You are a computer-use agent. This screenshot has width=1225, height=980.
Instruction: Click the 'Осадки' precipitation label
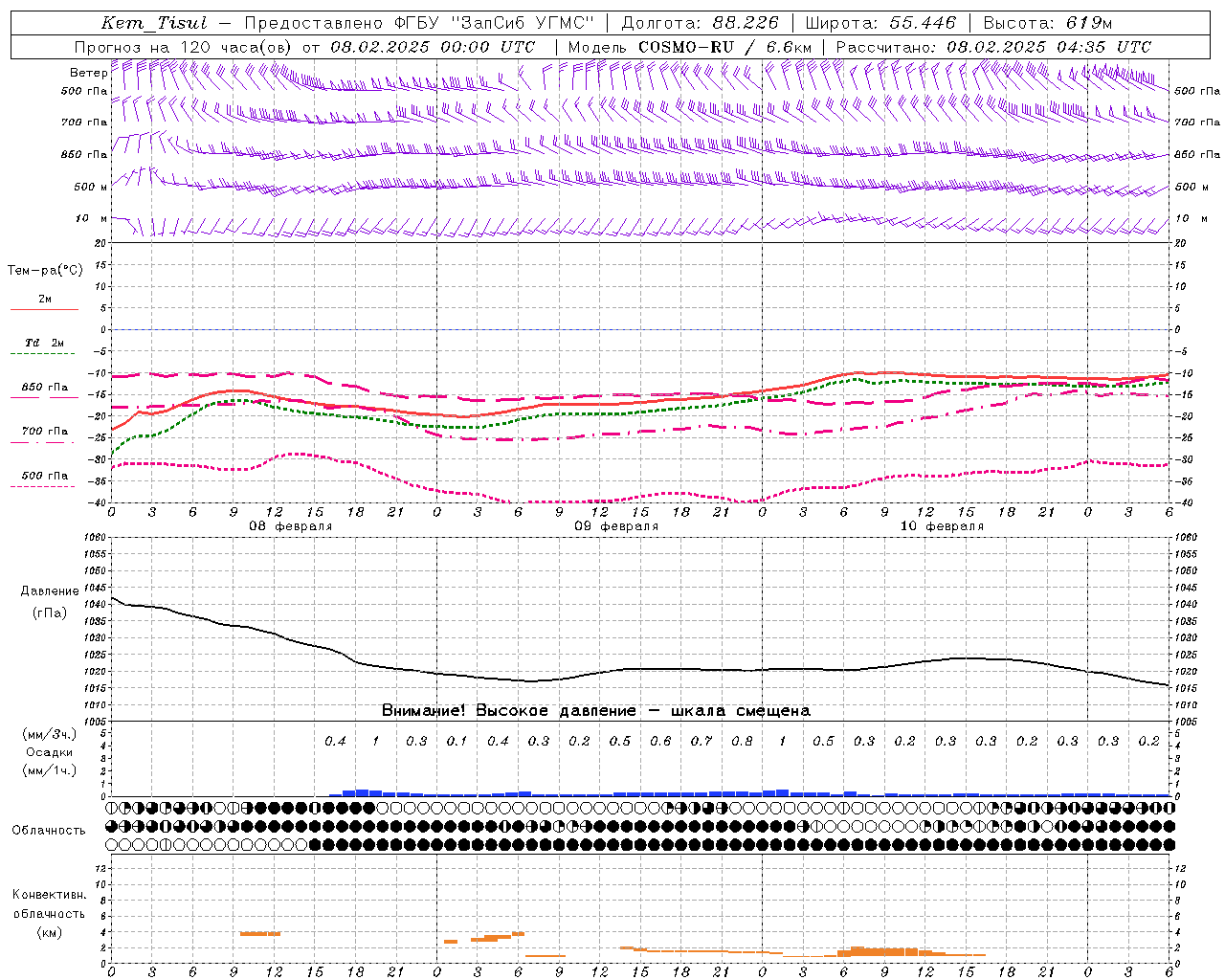point(50,752)
